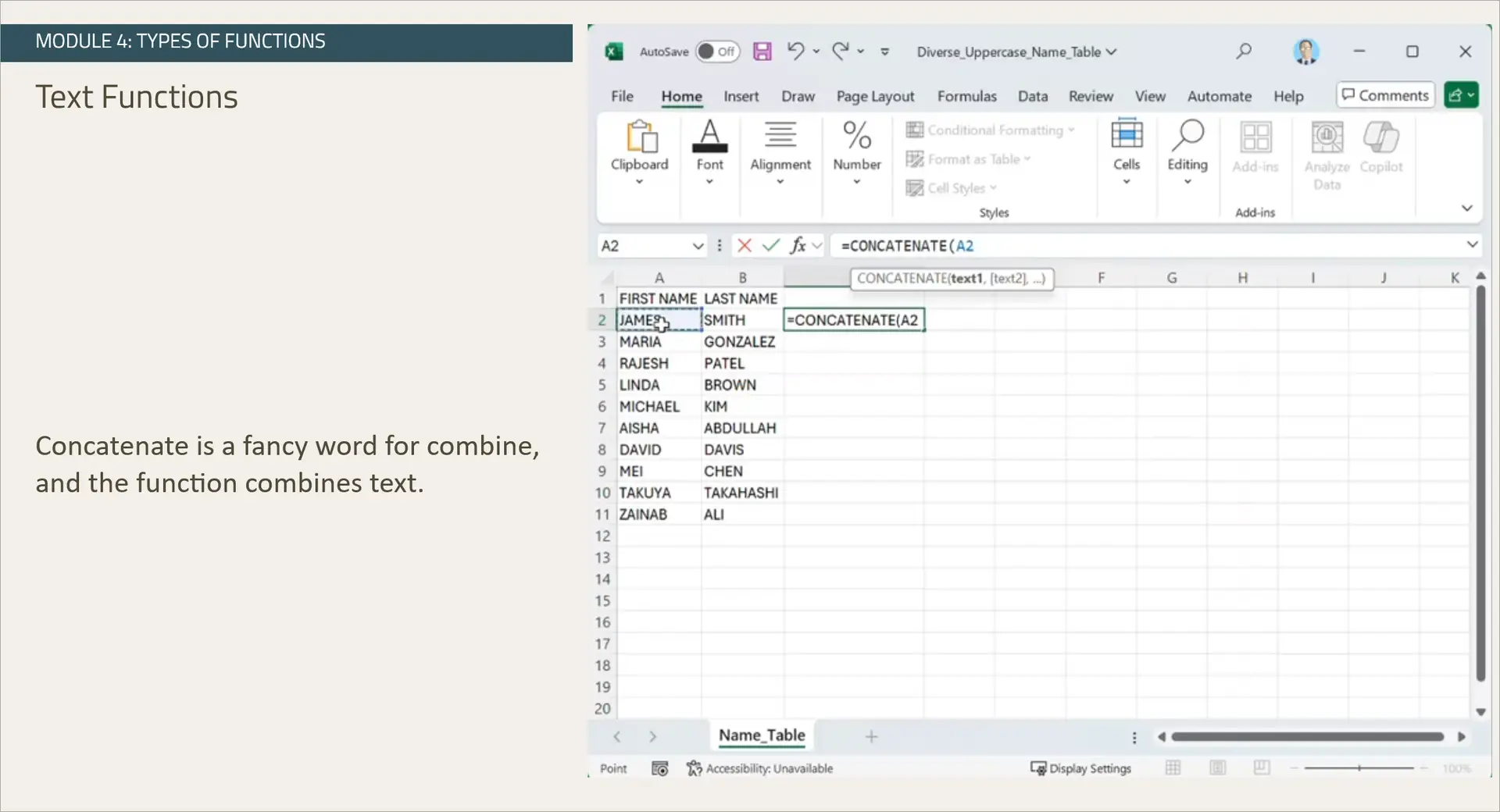The image size is (1500, 812).
Task: Confirm formula with the checkmark icon
Action: [771, 246]
